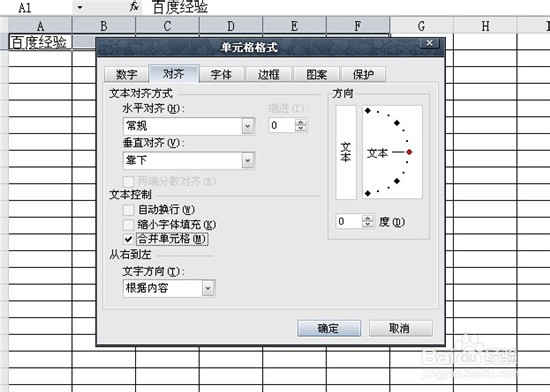Screen dimensions: 550x392
Task: Confirm with the 确定 button
Action: coord(329,329)
